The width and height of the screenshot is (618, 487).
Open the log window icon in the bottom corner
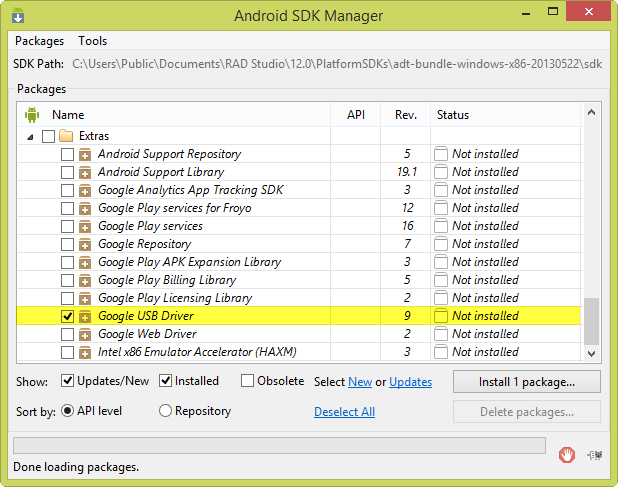coord(594,455)
